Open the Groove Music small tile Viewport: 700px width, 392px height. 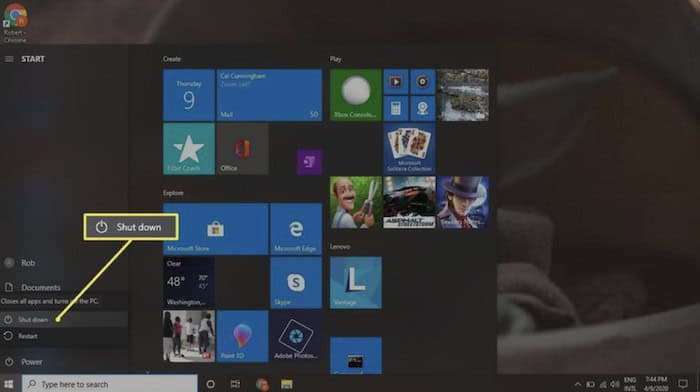click(422, 82)
